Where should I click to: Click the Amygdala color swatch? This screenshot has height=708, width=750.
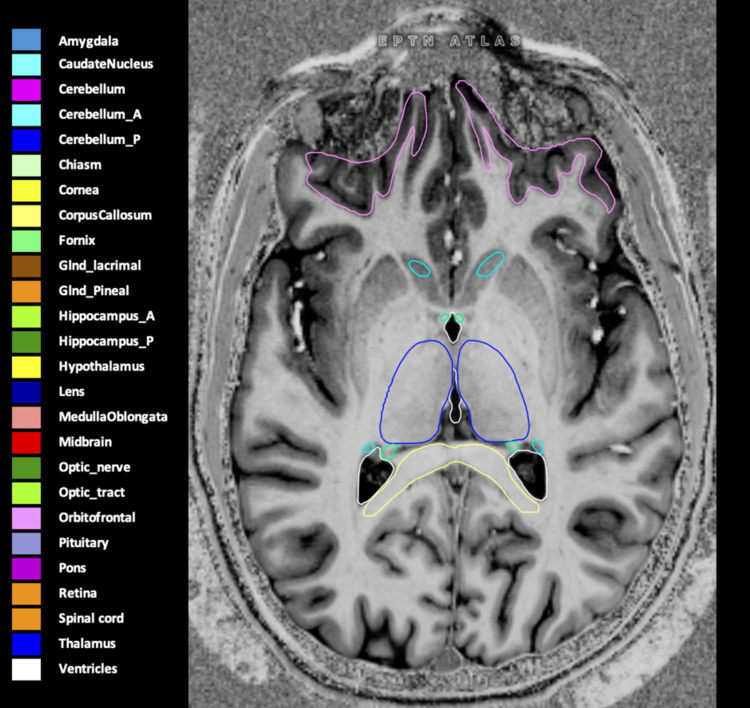(x=26, y=39)
